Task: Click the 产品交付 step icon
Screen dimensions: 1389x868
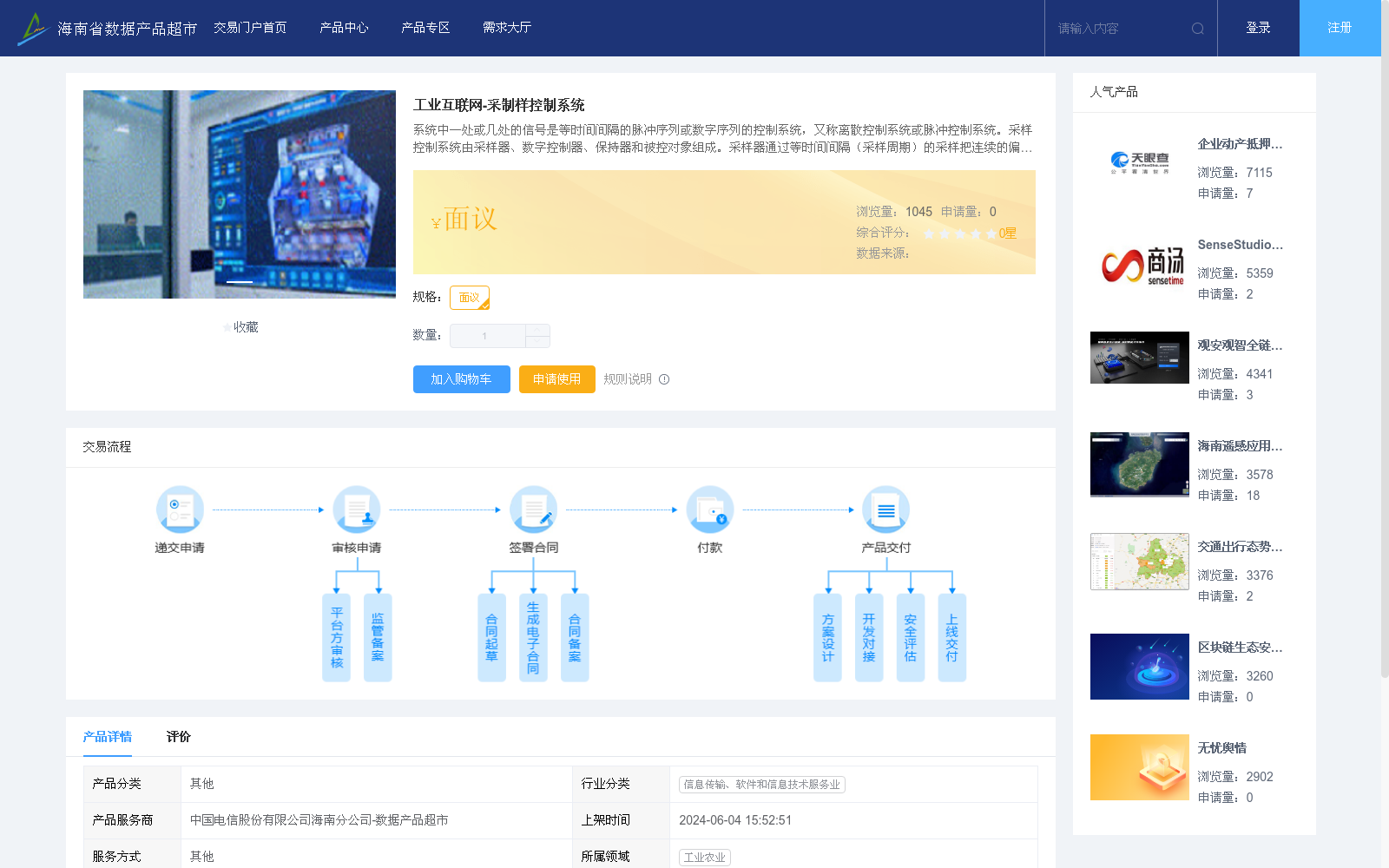Action: 886,510
